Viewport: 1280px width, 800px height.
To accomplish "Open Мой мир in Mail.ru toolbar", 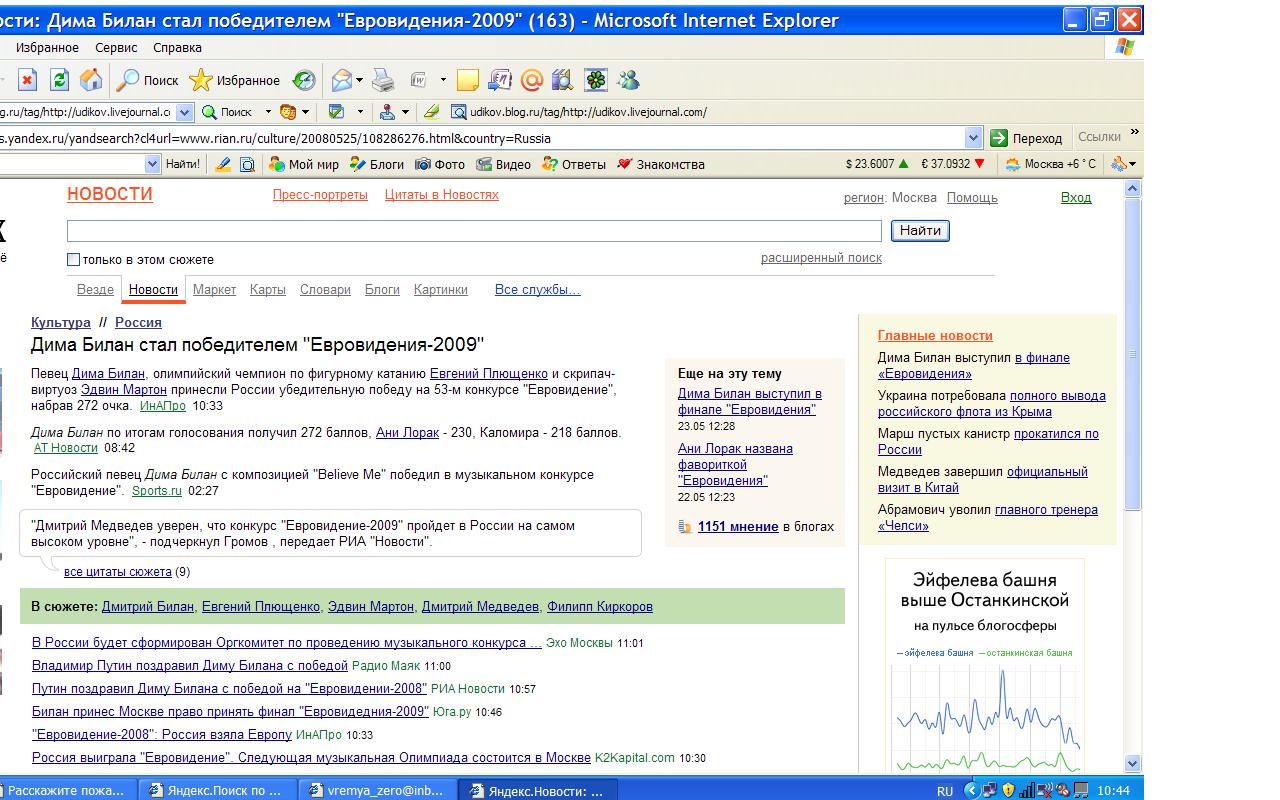I will pyautogui.click(x=303, y=164).
